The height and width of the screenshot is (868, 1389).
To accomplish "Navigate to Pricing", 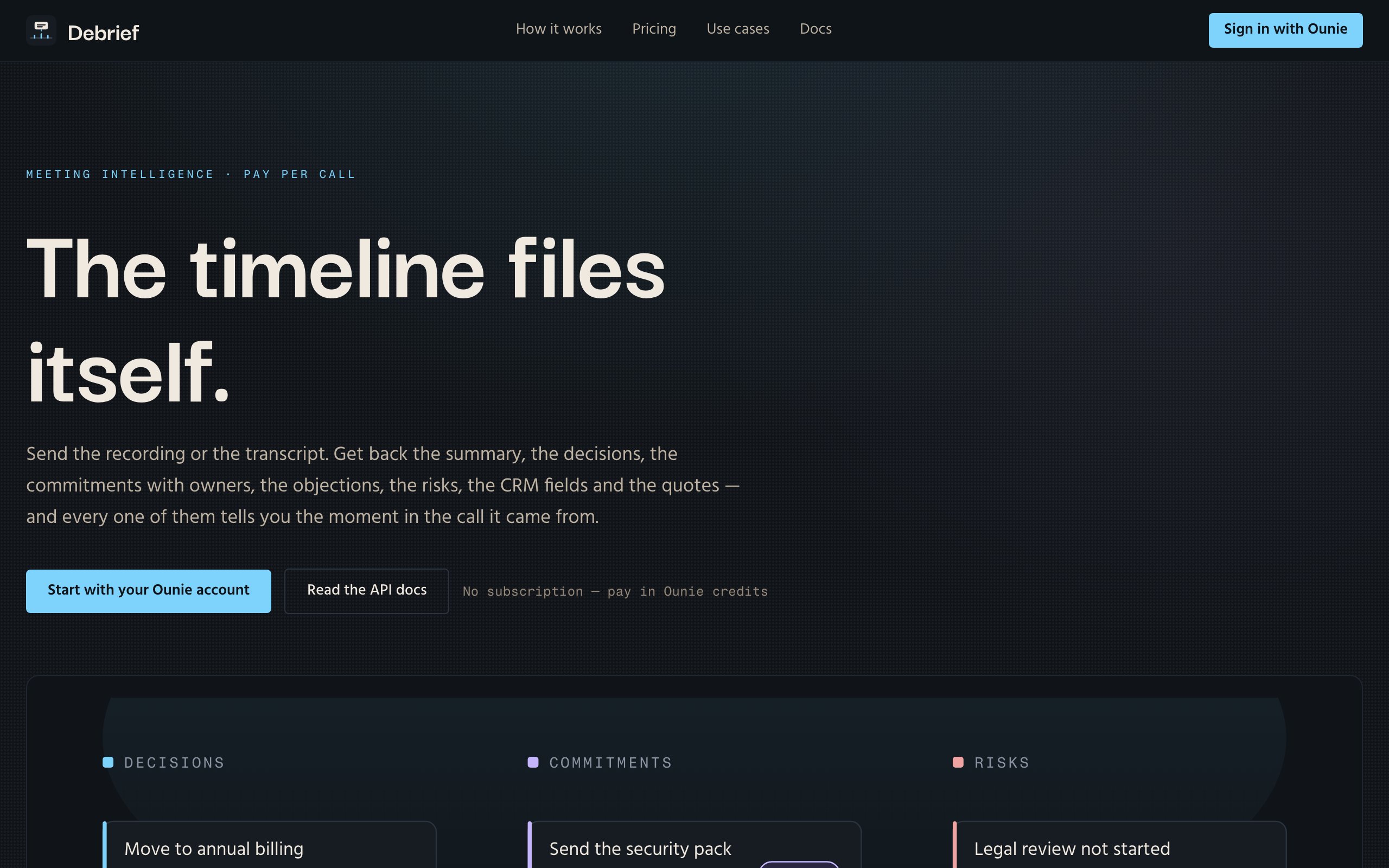I will pos(654,29).
